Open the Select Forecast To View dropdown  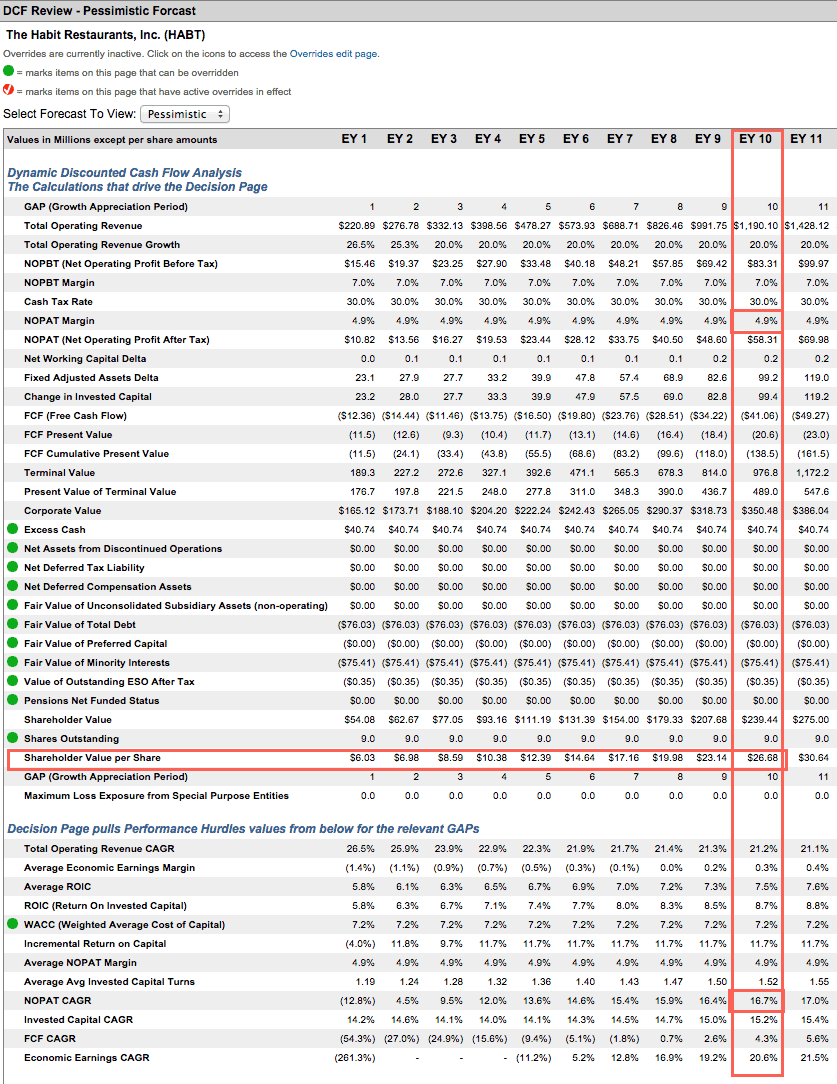(185, 114)
